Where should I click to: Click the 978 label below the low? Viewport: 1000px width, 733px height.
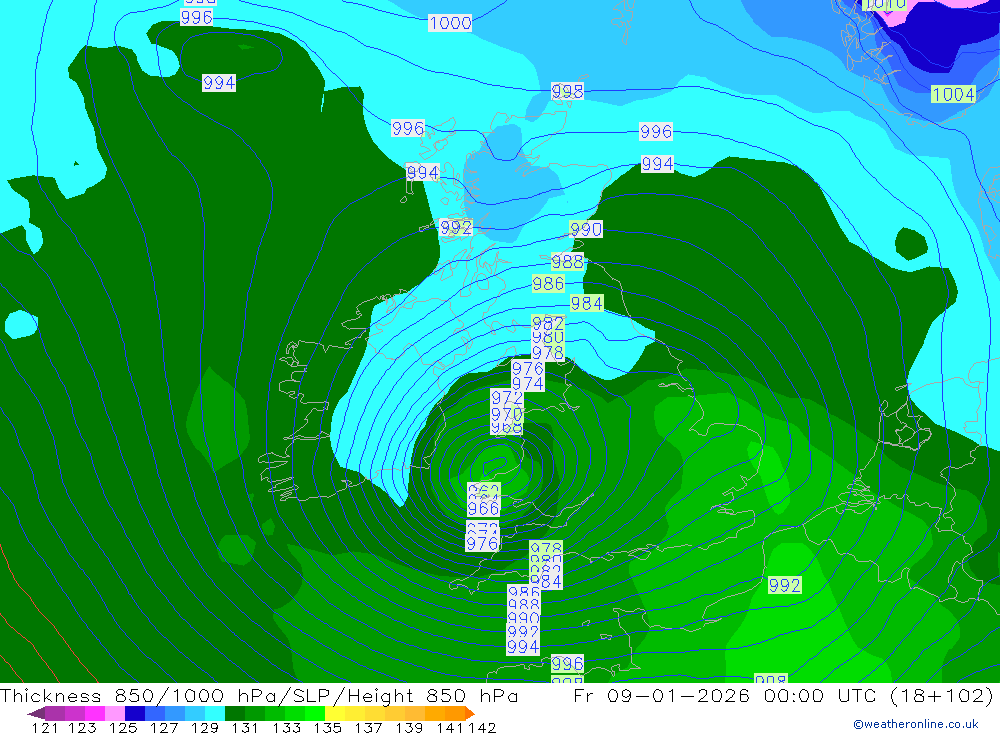pos(546,550)
